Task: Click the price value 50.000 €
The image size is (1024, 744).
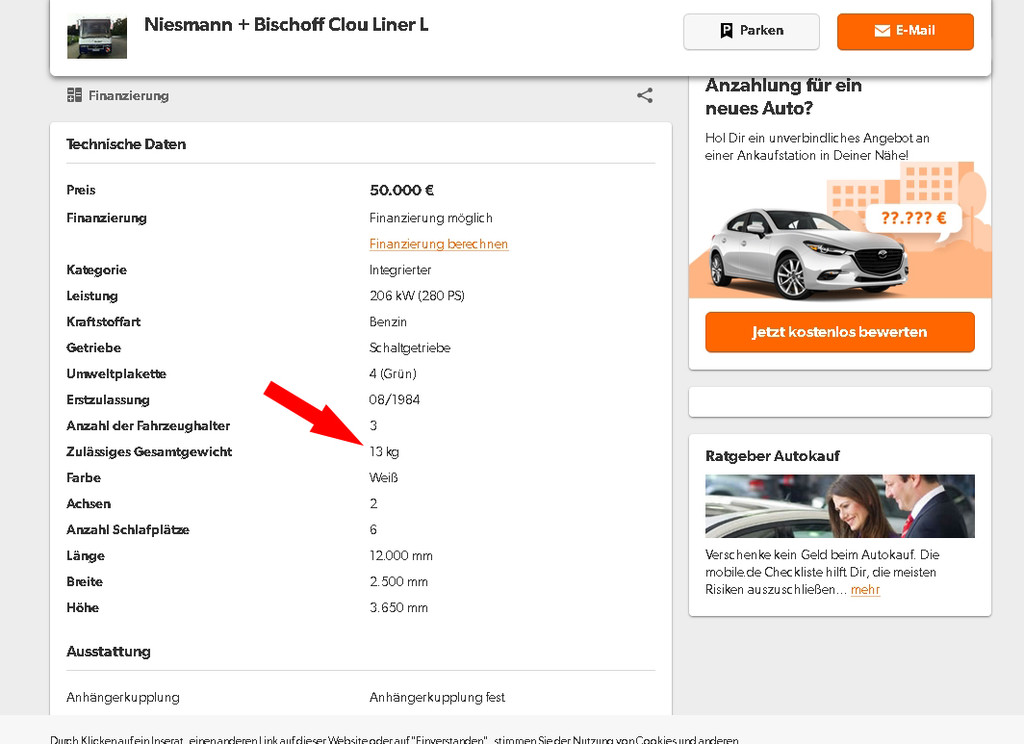Action: click(x=402, y=190)
